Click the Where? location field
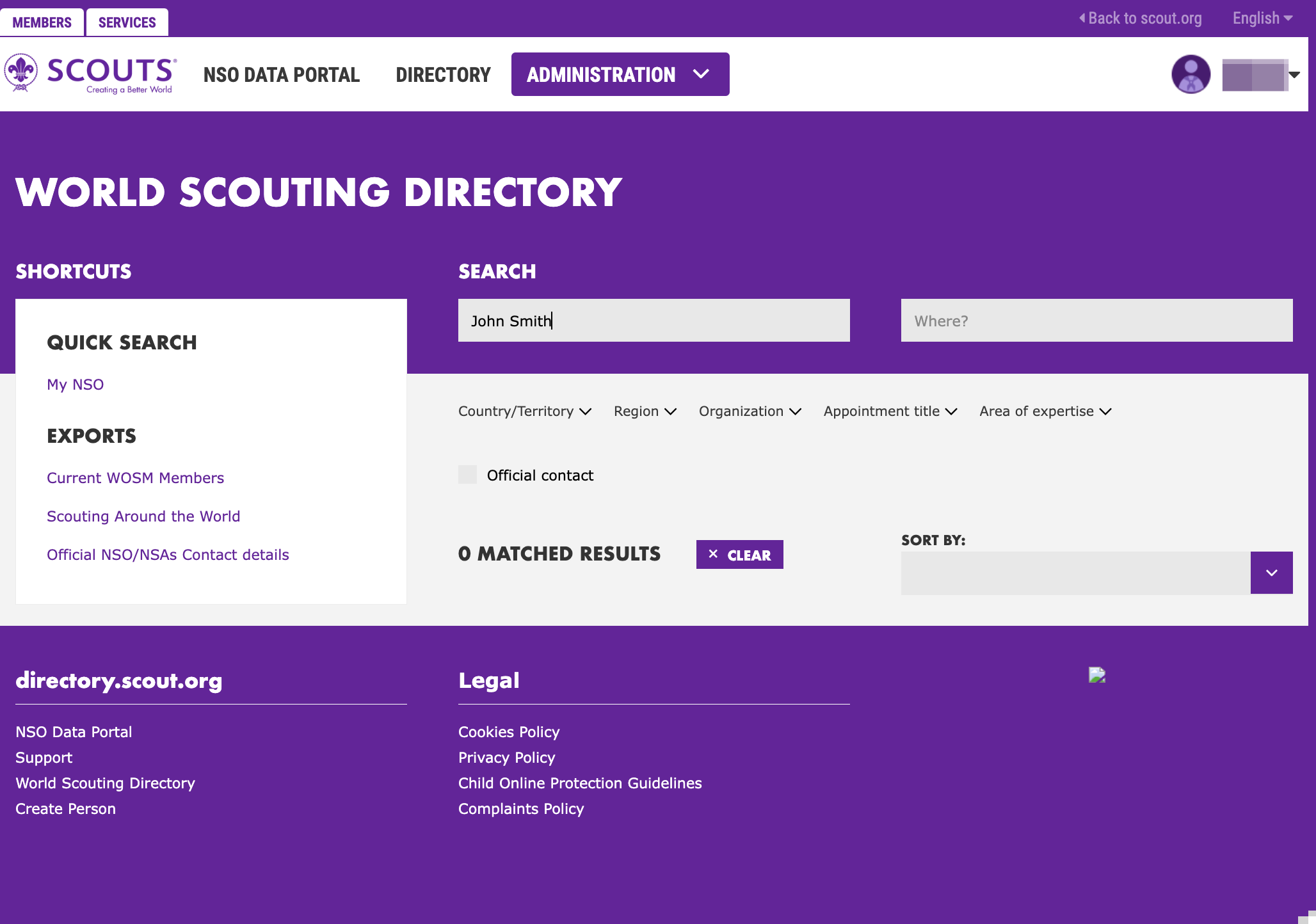The image size is (1316, 924). (x=1097, y=321)
